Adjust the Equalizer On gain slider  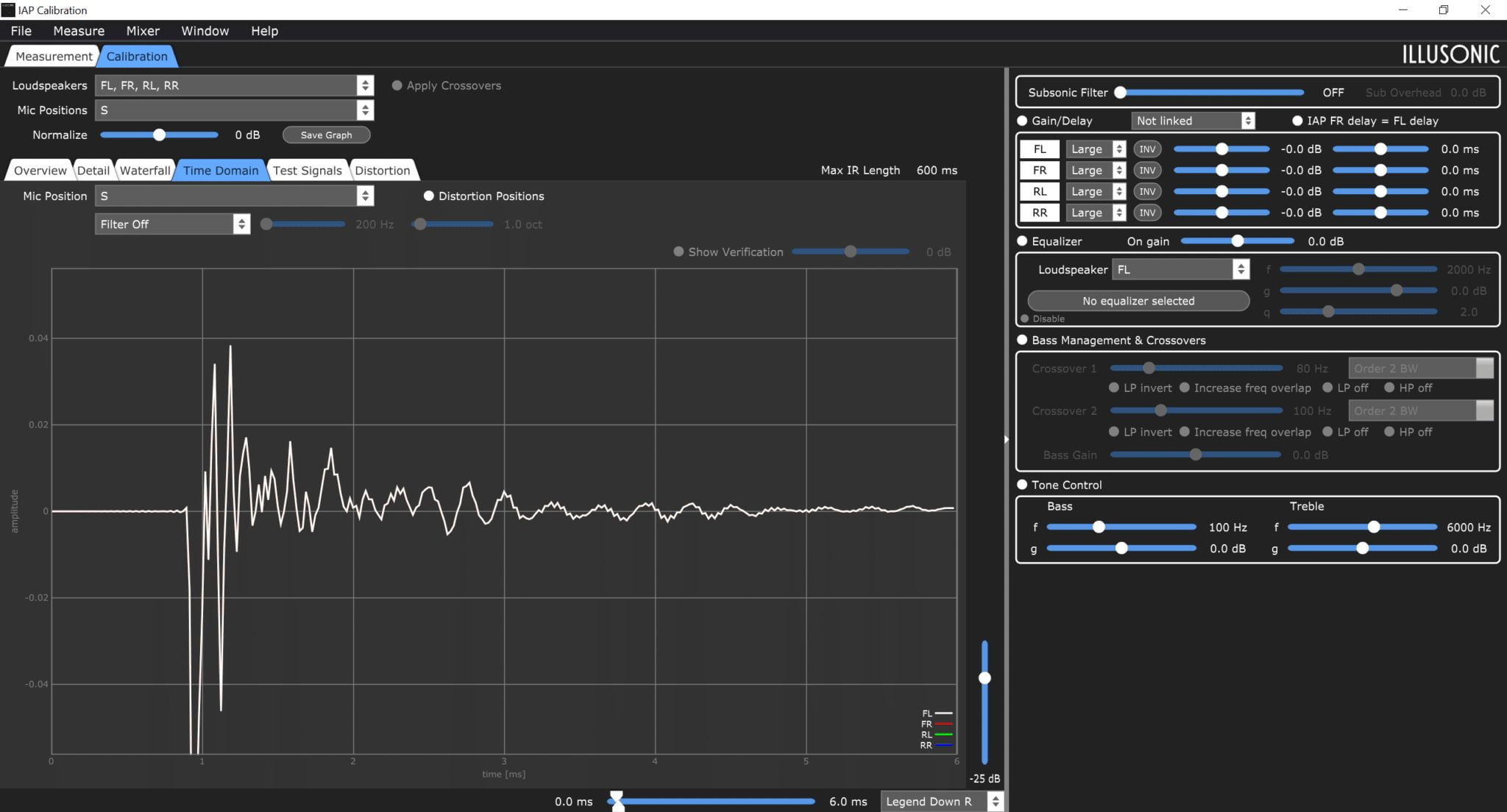[1238, 241]
